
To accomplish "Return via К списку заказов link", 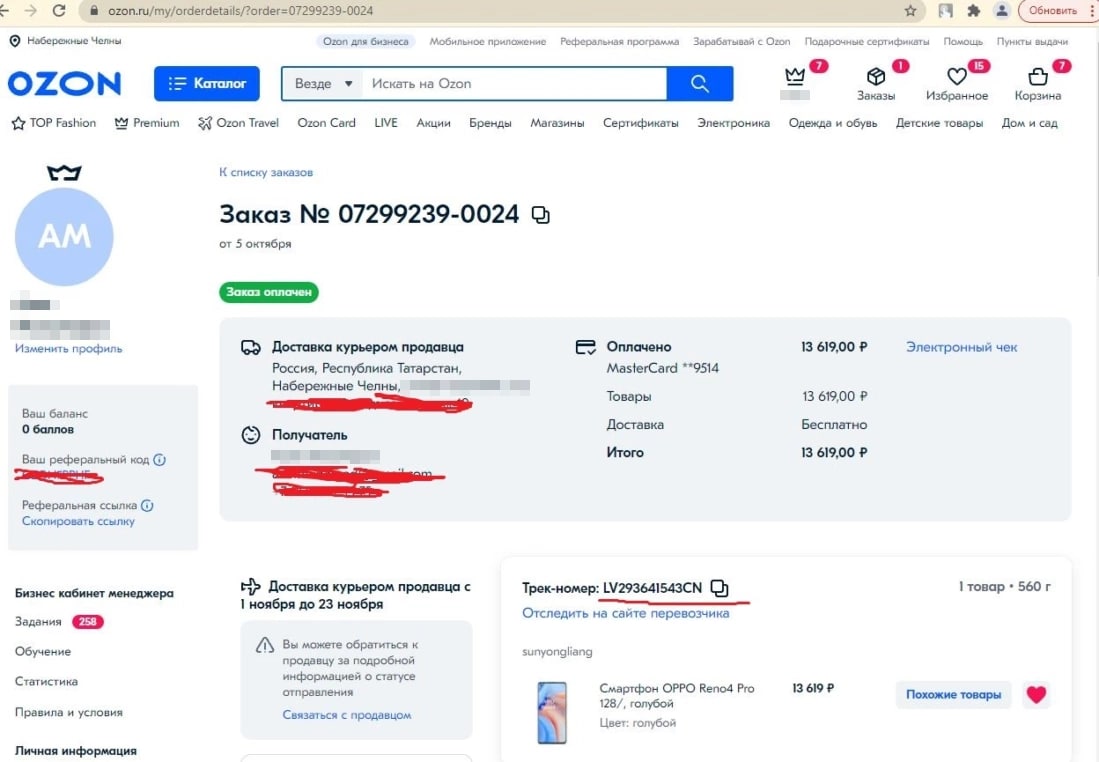I will pos(266,172).
